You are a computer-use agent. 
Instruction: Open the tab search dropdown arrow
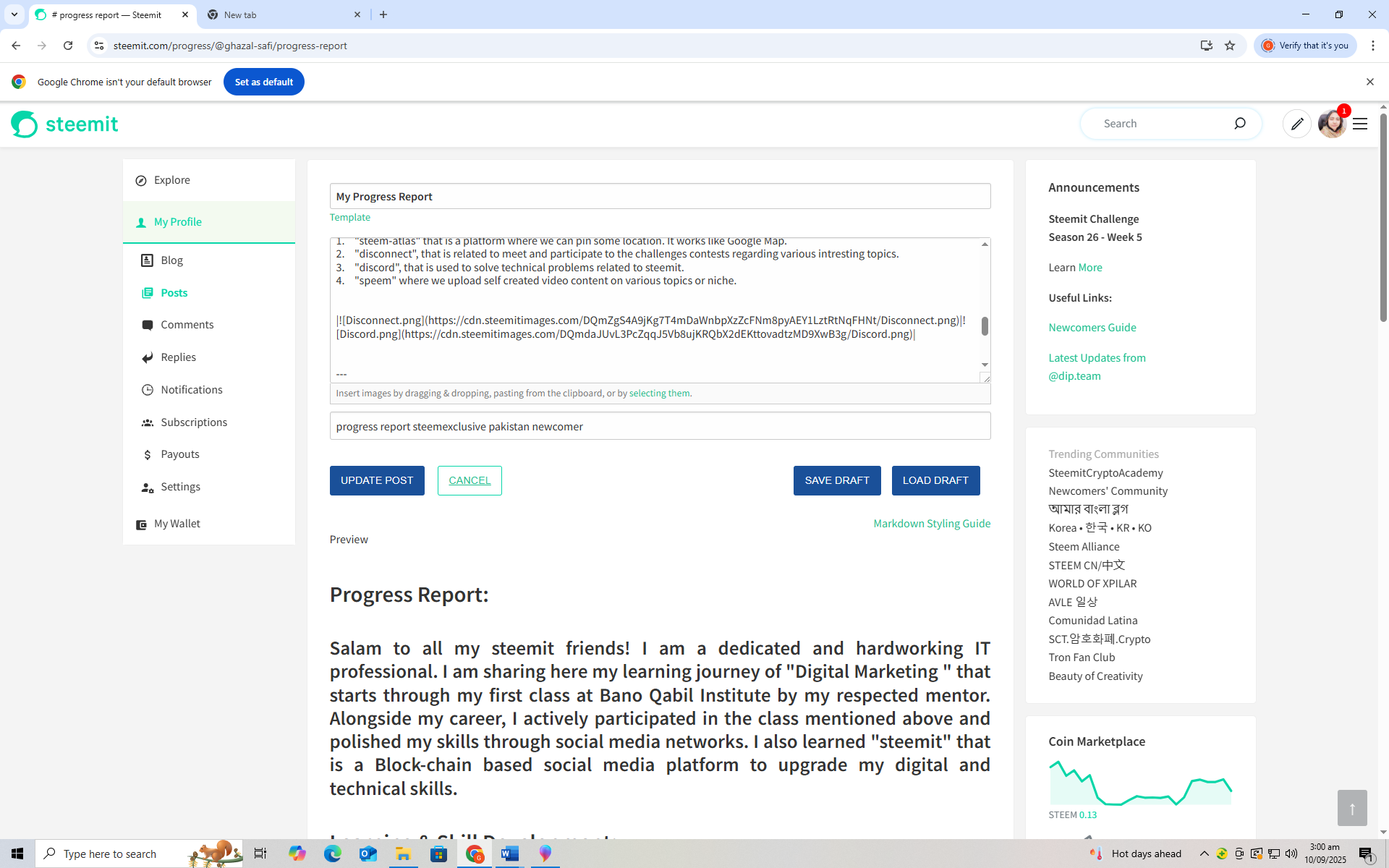point(14,14)
